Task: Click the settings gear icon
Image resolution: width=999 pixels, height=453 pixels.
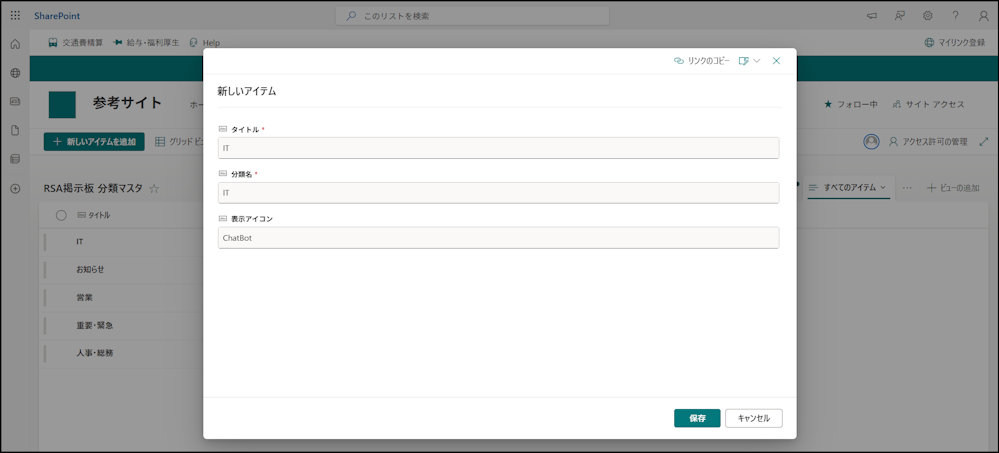Action: click(x=928, y=15)
